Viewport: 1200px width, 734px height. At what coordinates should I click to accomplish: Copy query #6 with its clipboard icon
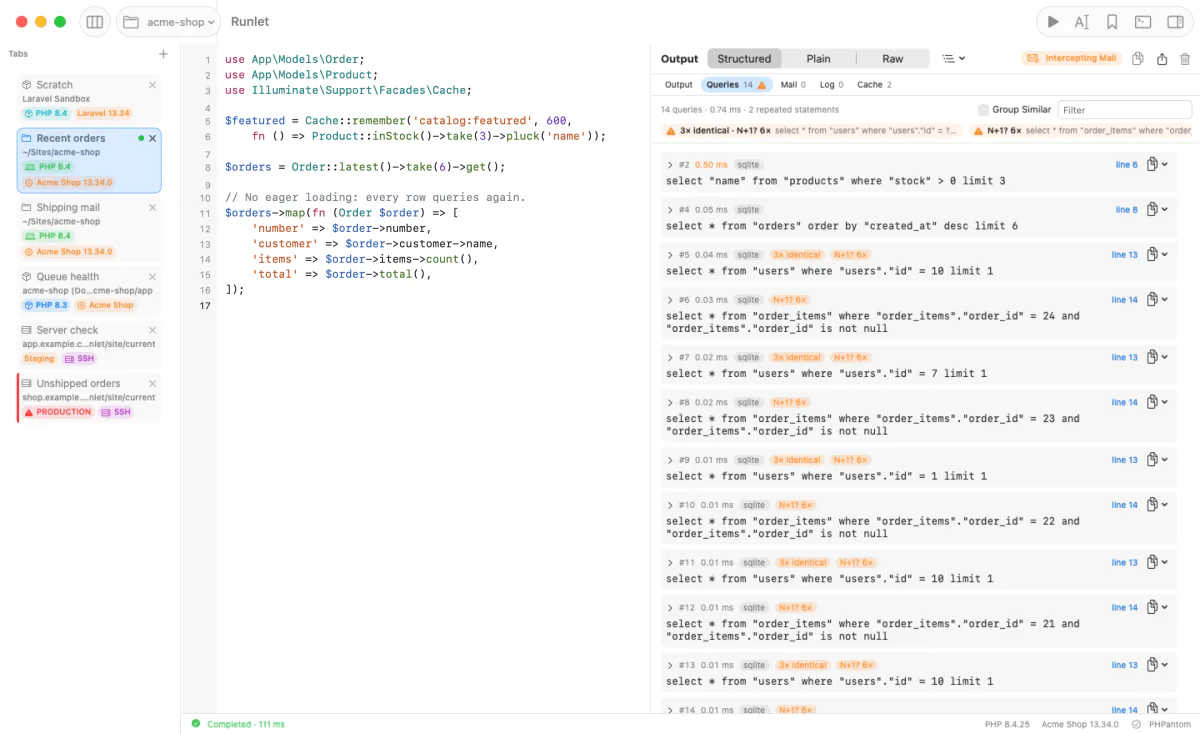click(x=1153, y=299)
